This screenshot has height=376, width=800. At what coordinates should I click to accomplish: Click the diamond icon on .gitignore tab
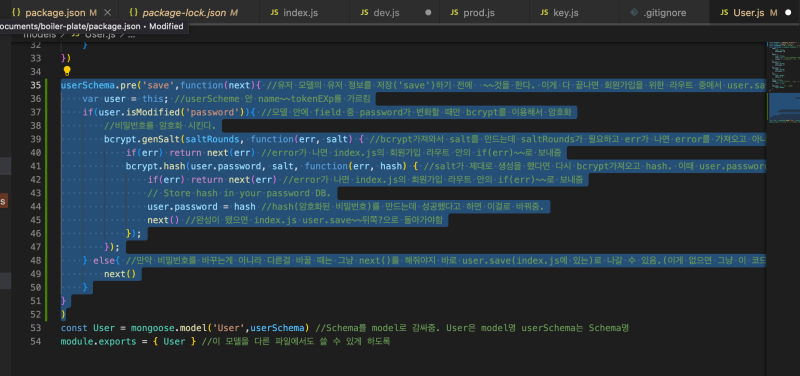click(634, 12)
